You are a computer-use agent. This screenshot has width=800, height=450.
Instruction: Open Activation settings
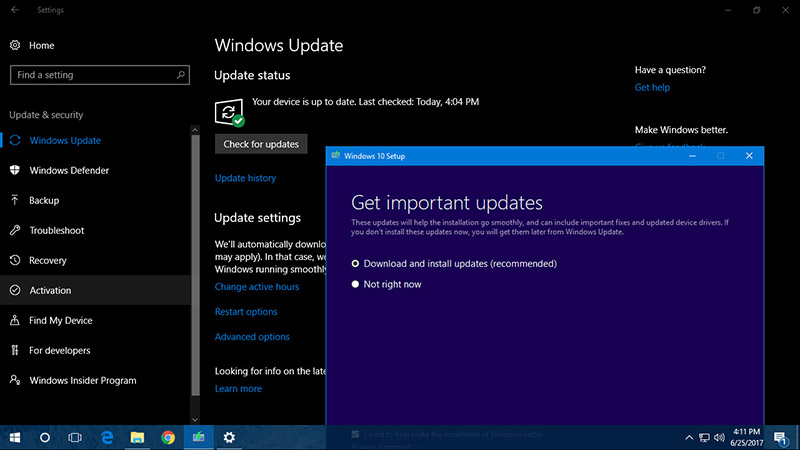[50, 290]
